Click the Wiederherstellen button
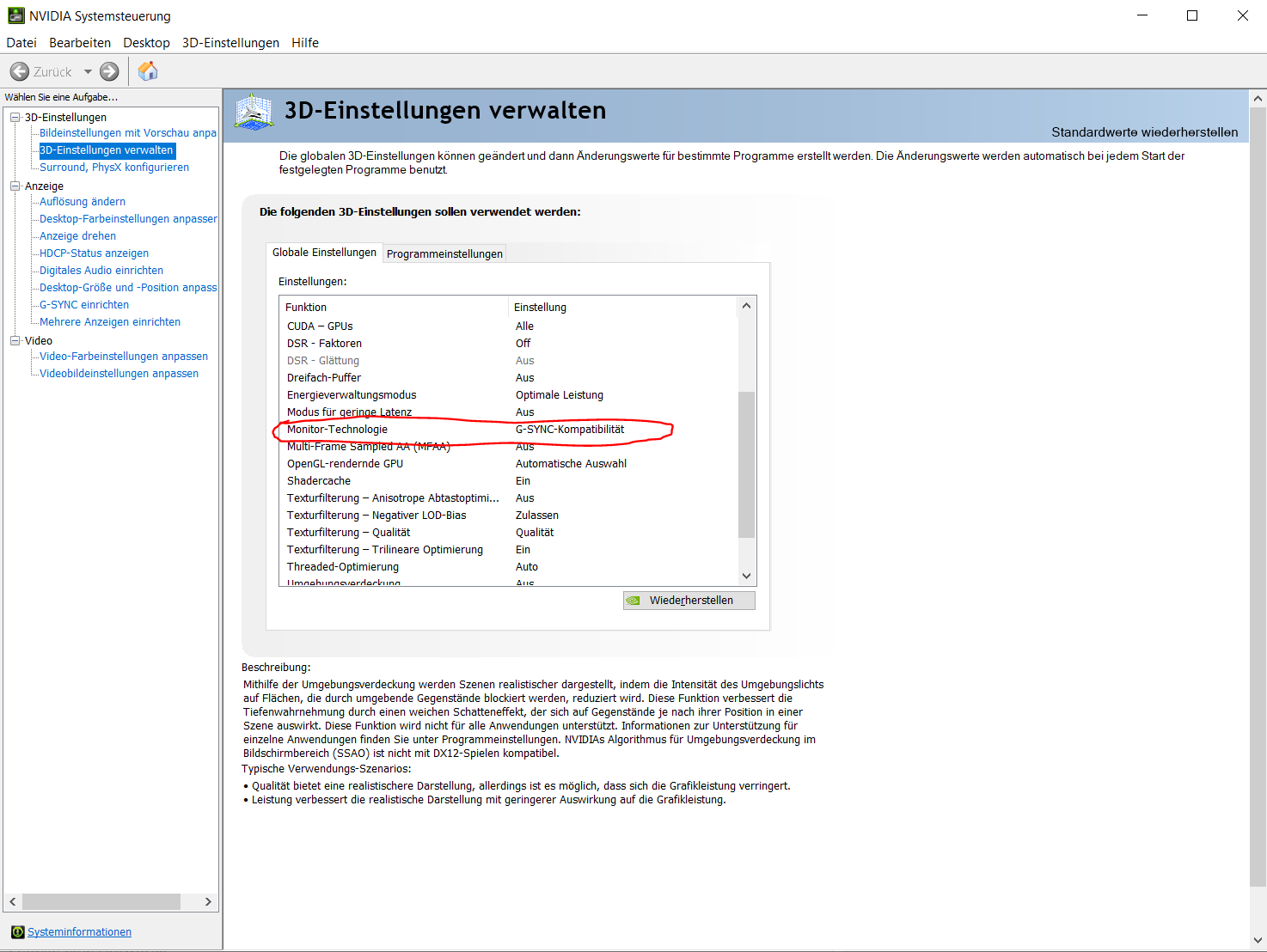This screenshot has width=1267, height=952. (x=689, y=601)
